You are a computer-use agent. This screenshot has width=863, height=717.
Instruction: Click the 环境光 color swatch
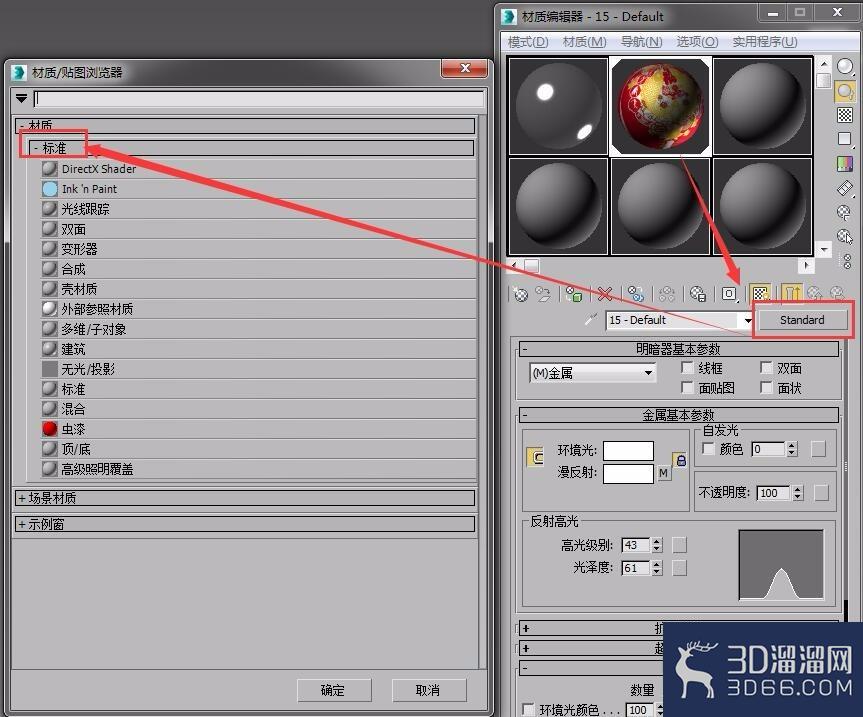[628, 451]
